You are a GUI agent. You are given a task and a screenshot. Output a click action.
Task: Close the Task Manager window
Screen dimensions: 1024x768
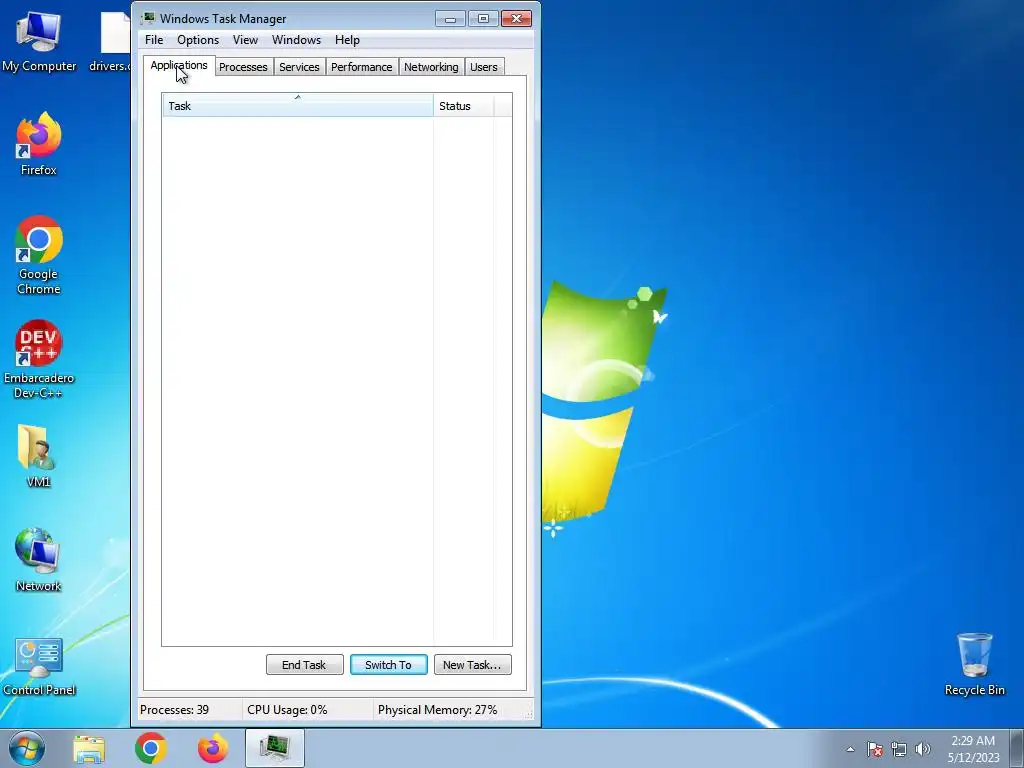pyautogui.click(x=517, y=19)
